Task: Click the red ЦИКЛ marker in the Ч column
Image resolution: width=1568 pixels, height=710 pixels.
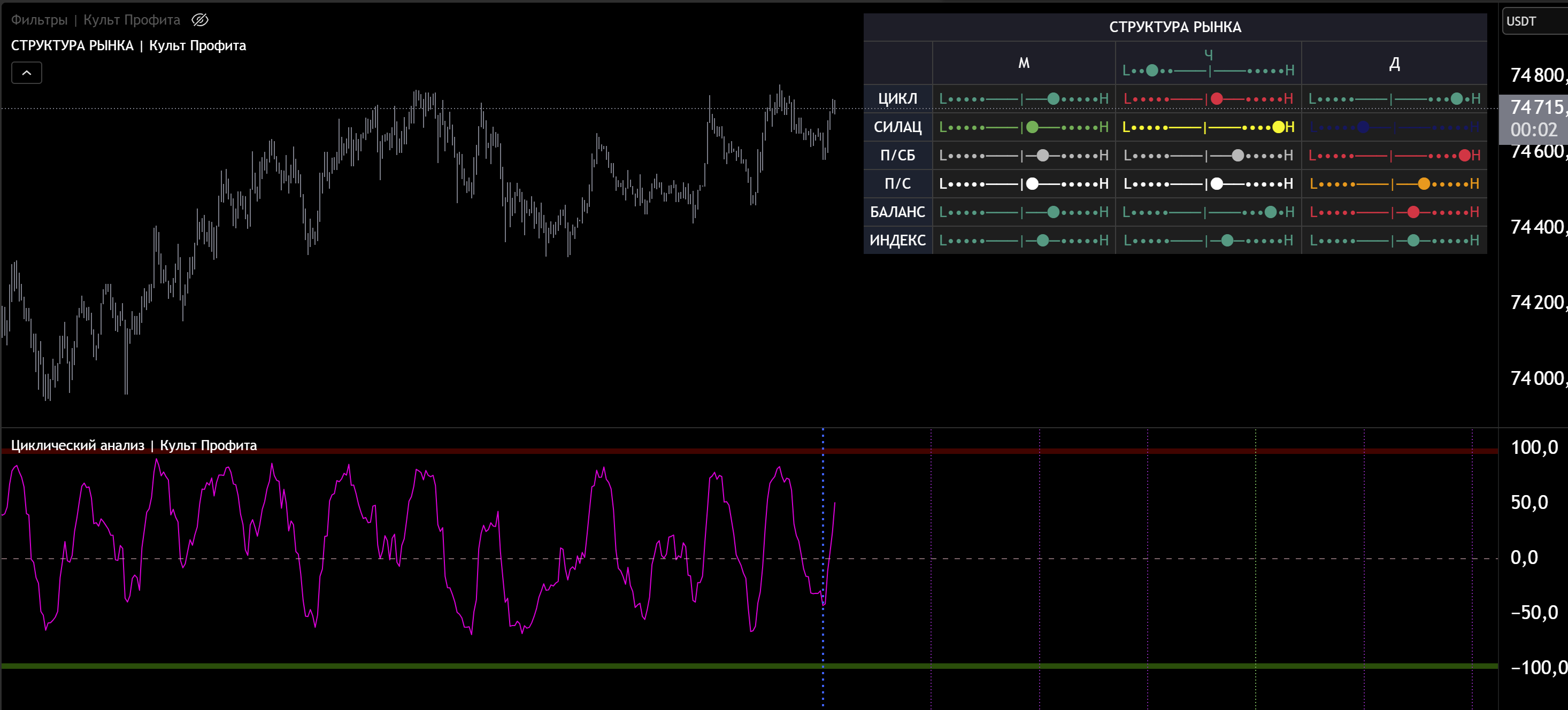Action: click(x=1216, y=98)
